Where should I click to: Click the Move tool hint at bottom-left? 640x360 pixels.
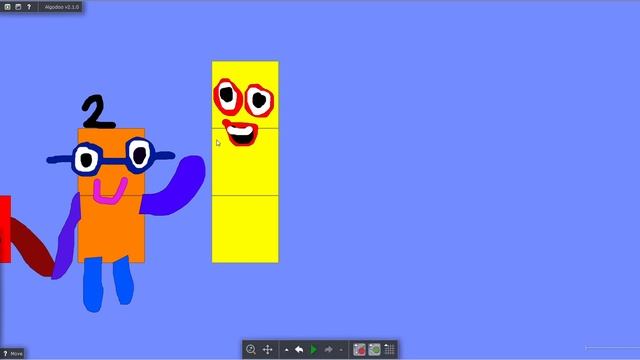click(13, 353)
